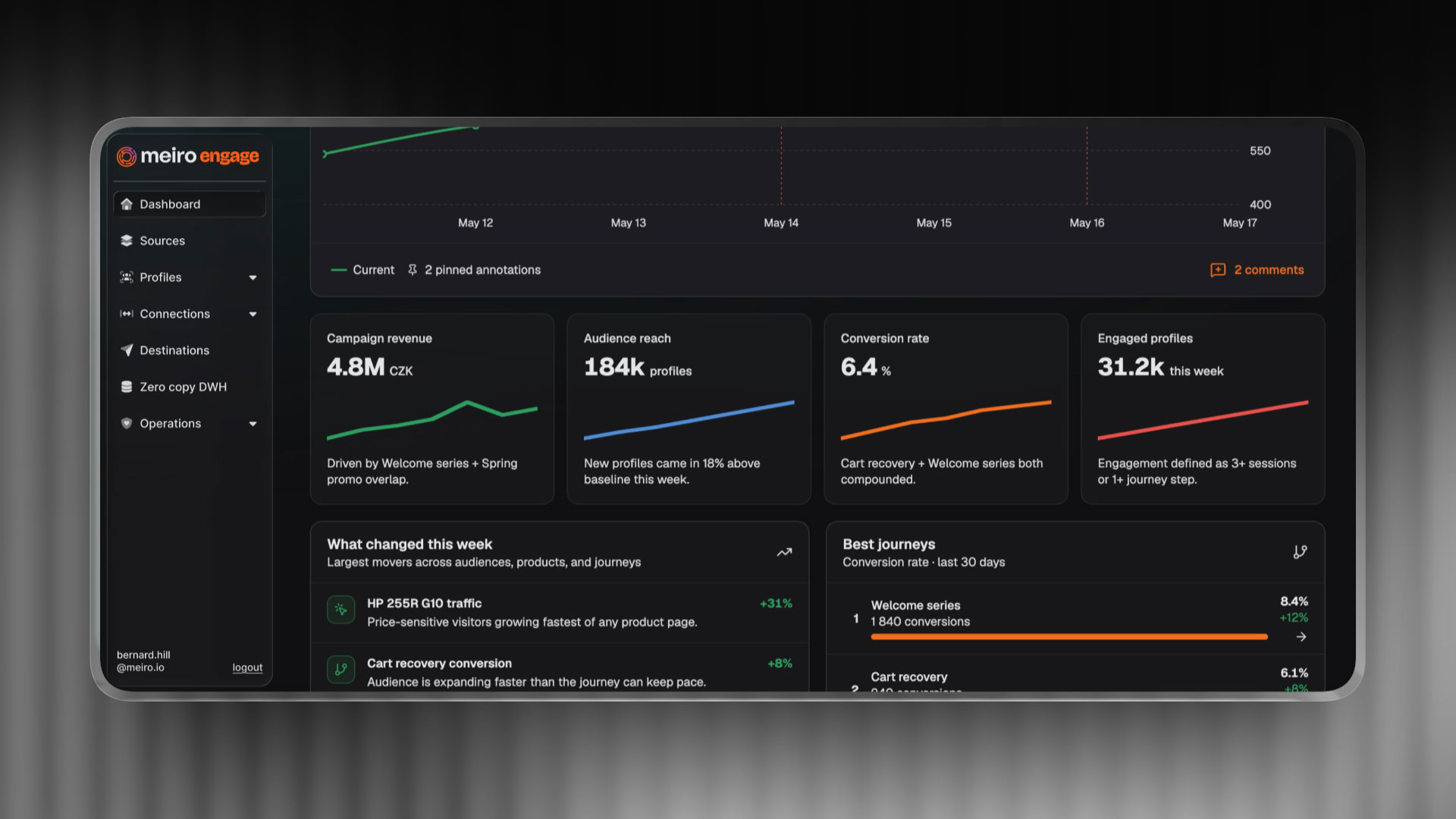Click the trend arrow icon in What changed
Image resolution: width=1456 pixels, height=819 pixels.
pos(785,552)
